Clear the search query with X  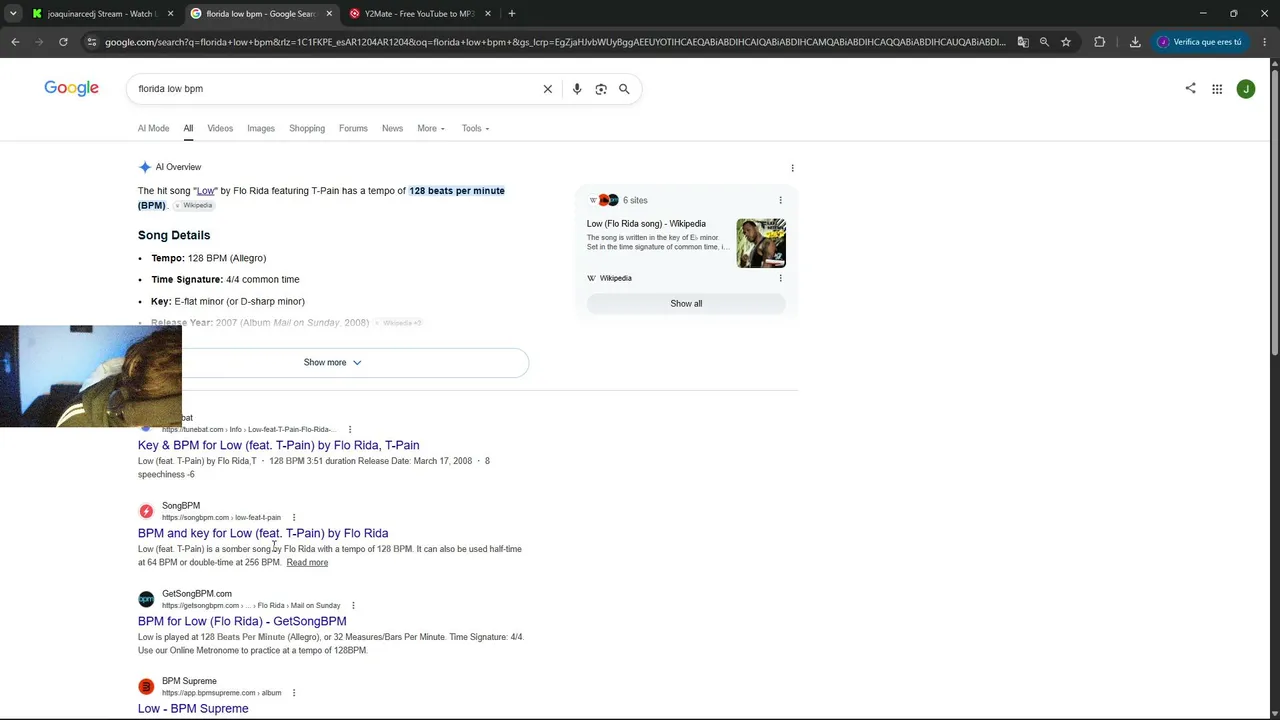pyautogui.click(x=548, y=89)
